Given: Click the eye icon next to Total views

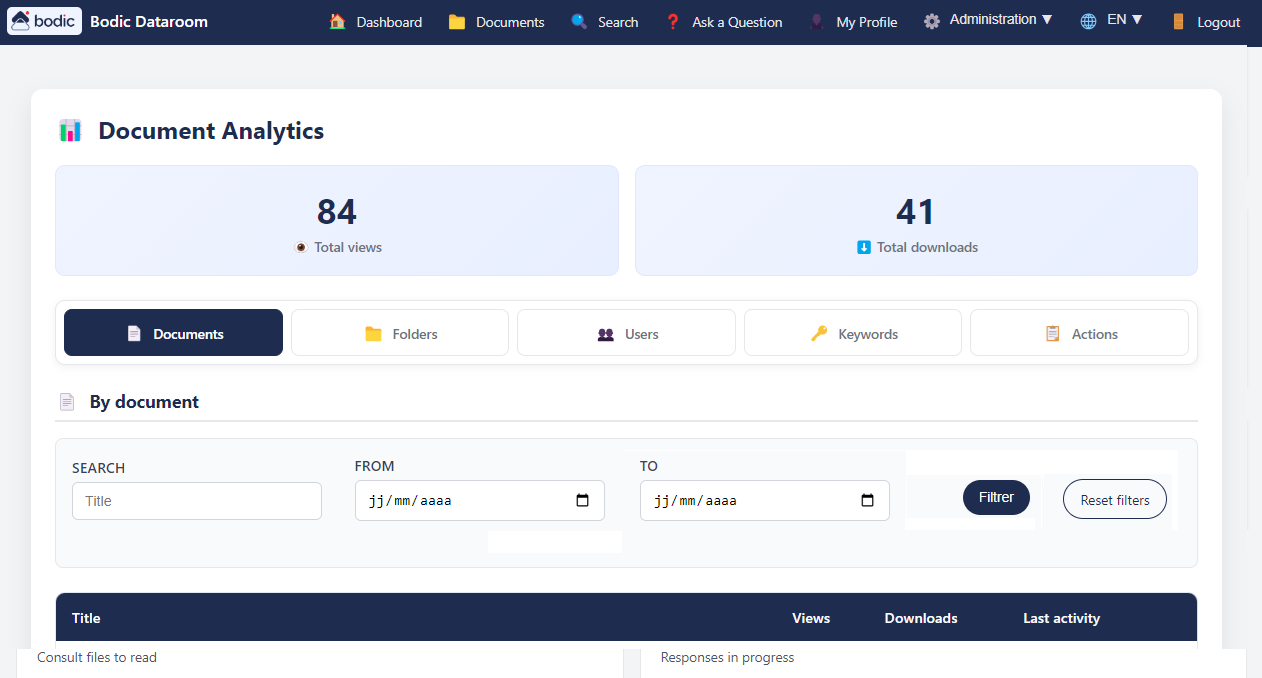Looking at the screenshot, I should point(301,247).
